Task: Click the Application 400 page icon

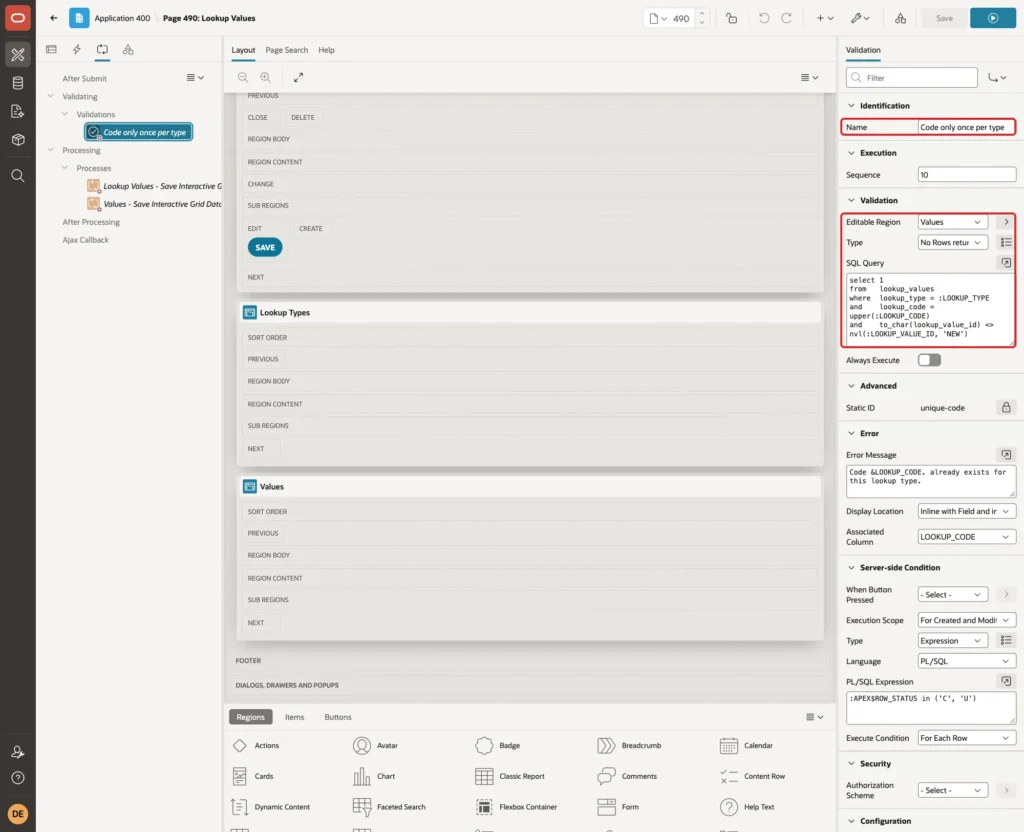Action: (x=79, y=18)
